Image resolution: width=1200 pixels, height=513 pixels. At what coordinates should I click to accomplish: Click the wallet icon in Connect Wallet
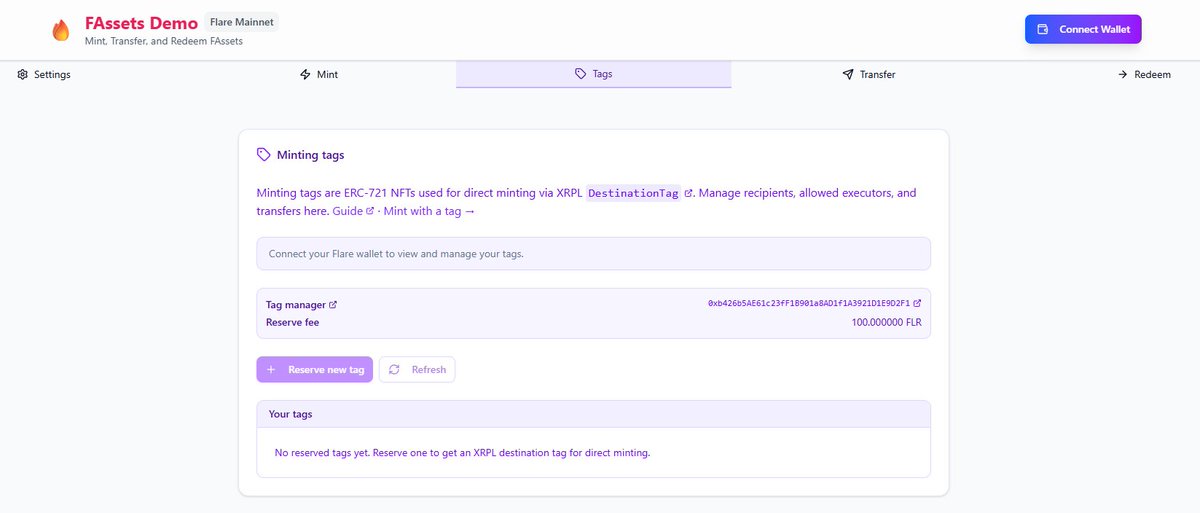tap(1043, 29)
